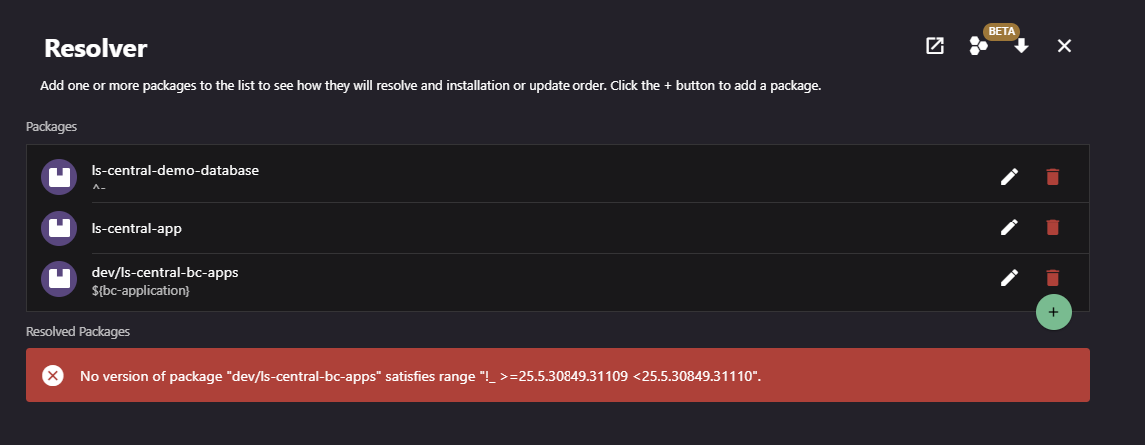Edit the ls-central-demo-database package
Image resolution: width=1145 pixels, height=445 pixels.
pyautogui.click(x=1009, y=177)
